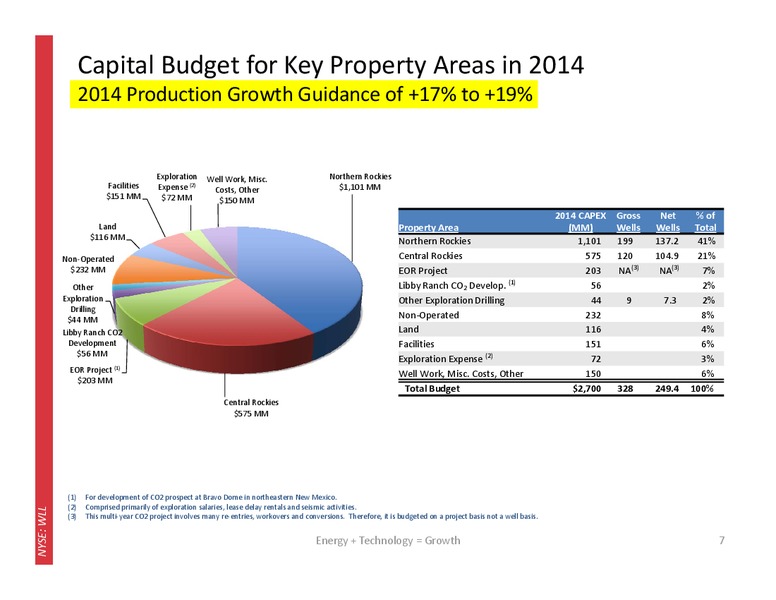Select 'Well Work, Misc. Costs, Other' table row name
Viewport: 776px width, 600px height.
point(461,374)
